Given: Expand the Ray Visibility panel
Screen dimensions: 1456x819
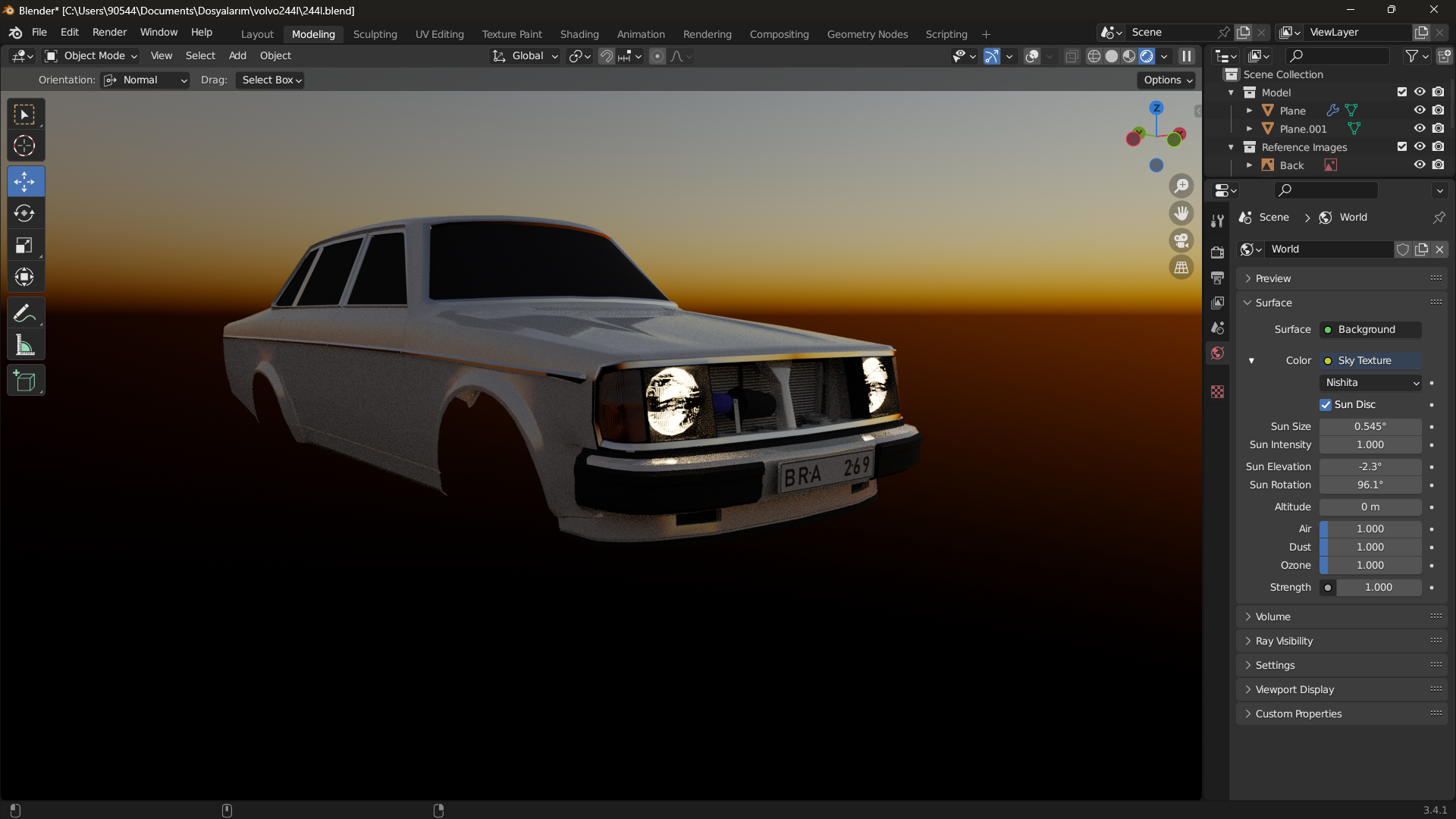Looking at the screenshot, I should (x=1284, y=642).
